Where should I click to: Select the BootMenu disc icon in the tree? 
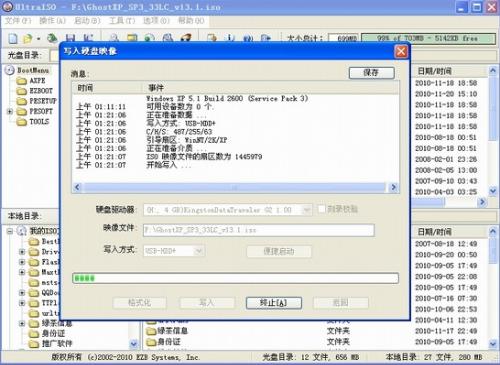pos(10,70)
